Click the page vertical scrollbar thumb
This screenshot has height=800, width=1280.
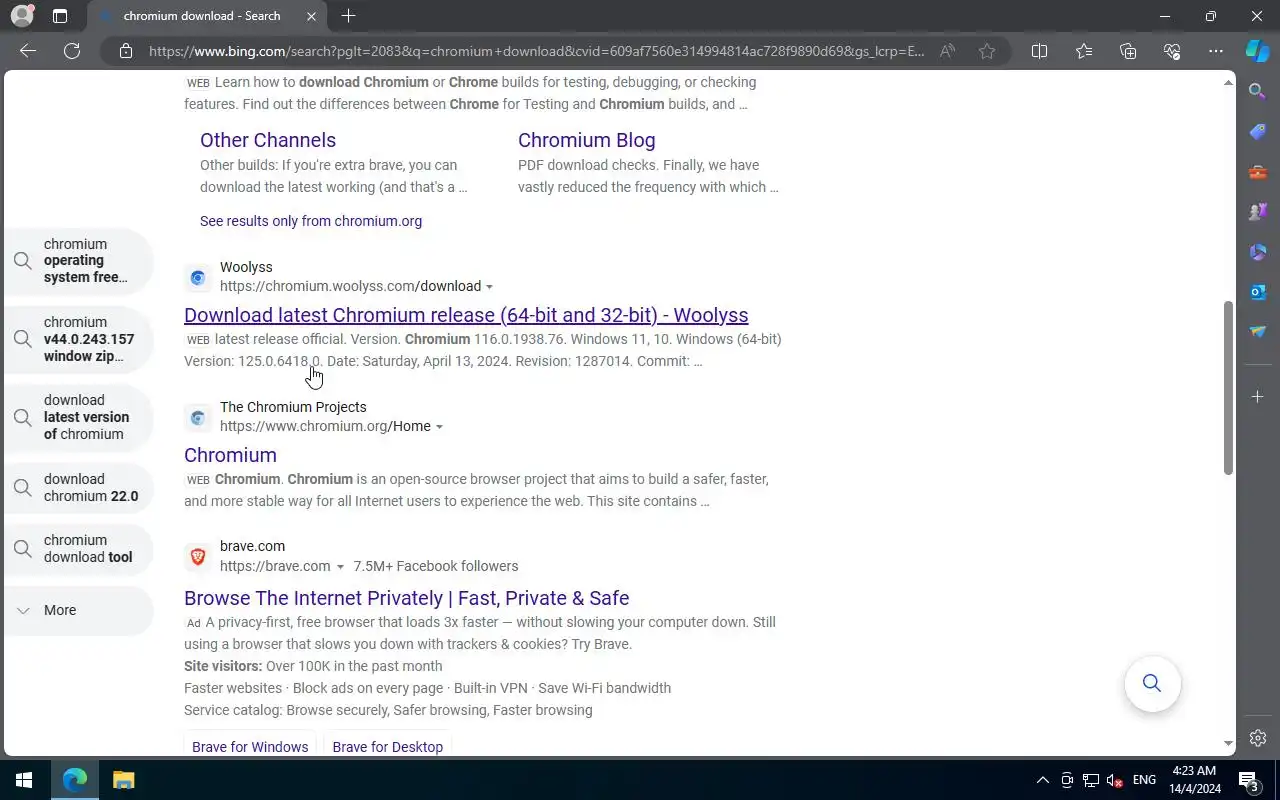pos(1228,387)
